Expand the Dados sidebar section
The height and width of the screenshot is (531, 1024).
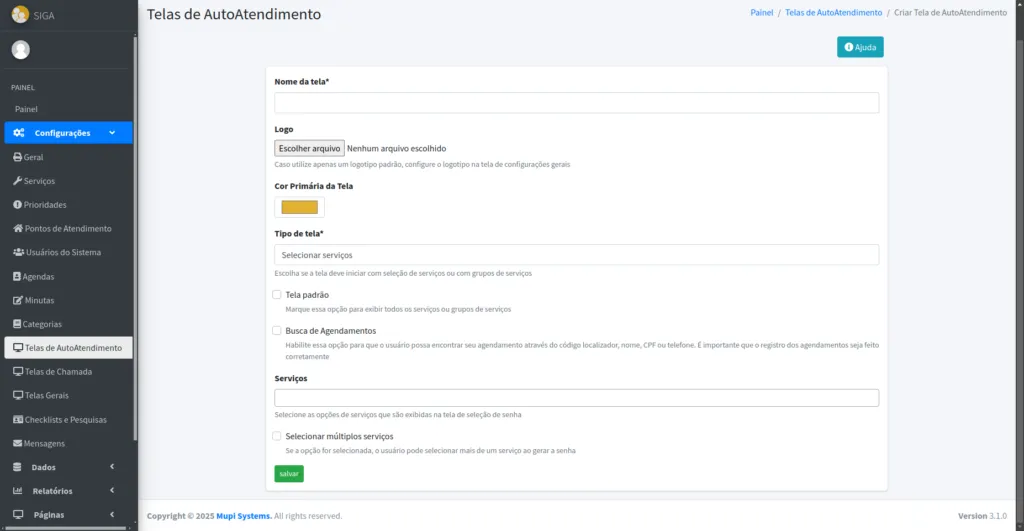pos(66,467)
